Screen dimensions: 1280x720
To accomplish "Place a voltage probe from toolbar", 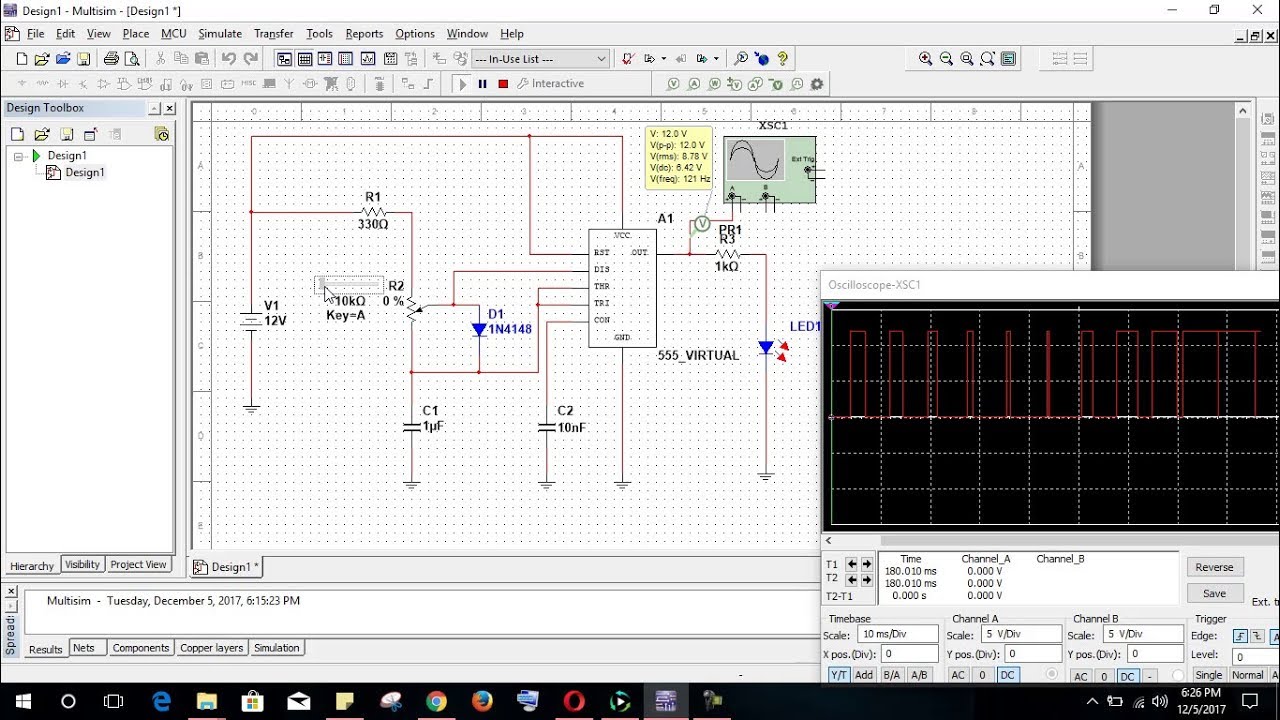I will point(673,84).
